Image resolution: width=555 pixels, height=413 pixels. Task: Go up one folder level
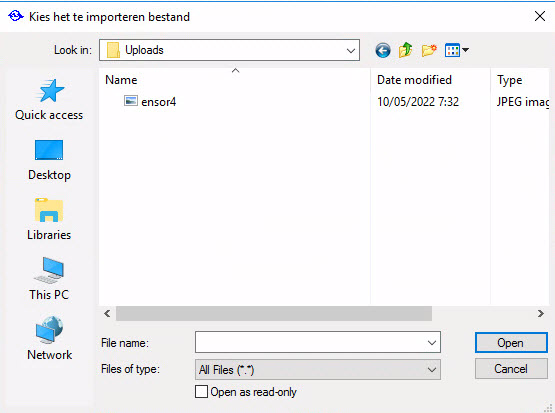click(406, 50)
